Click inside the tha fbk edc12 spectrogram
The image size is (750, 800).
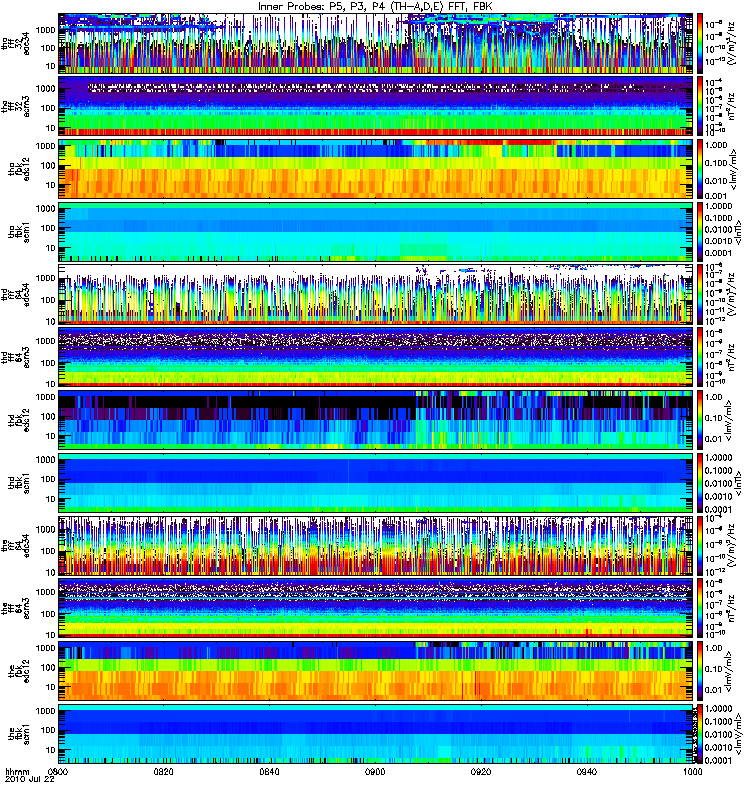tap(376, 169)
